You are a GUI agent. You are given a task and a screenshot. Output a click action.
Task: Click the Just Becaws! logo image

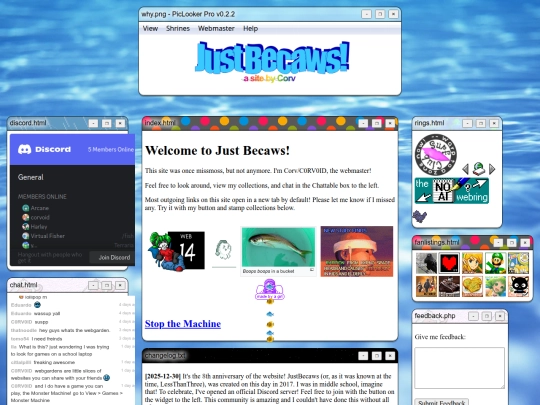[x=272, y=62]
